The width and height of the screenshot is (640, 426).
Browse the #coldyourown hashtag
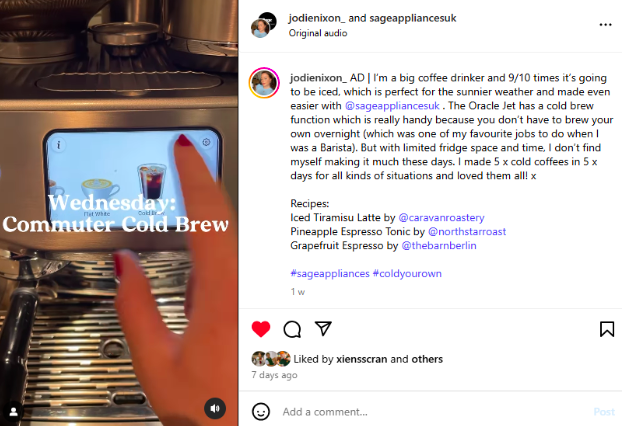tap(407, 273)
